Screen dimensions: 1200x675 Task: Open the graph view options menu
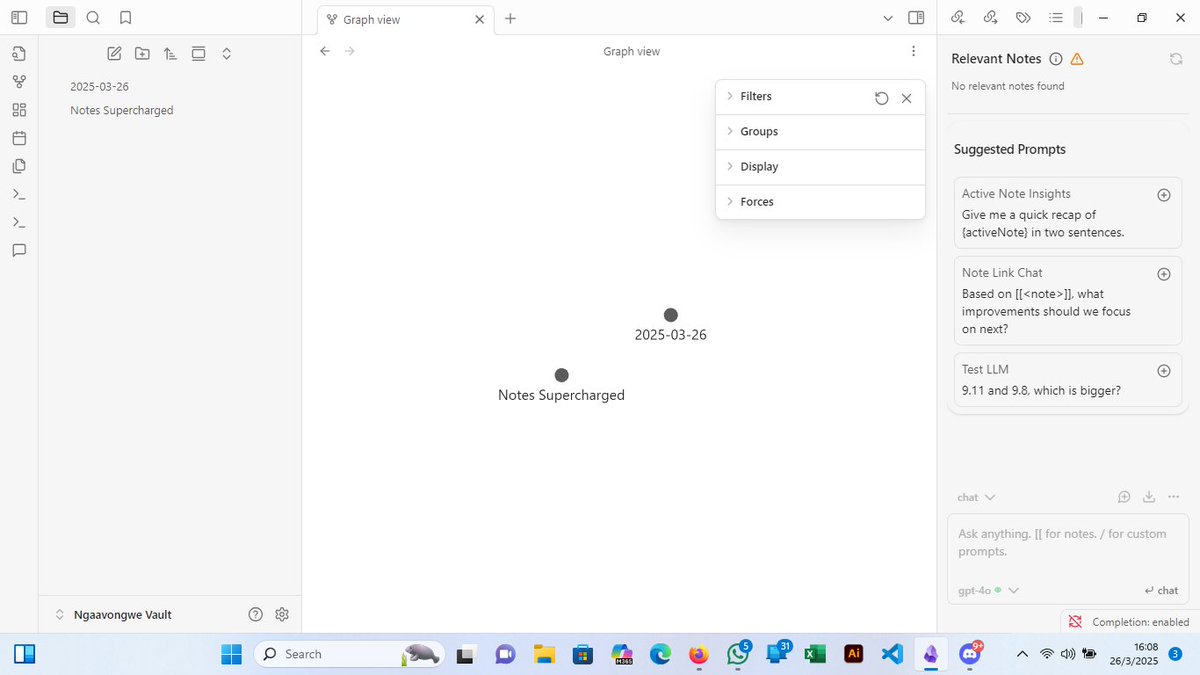(x=913, y=50)
